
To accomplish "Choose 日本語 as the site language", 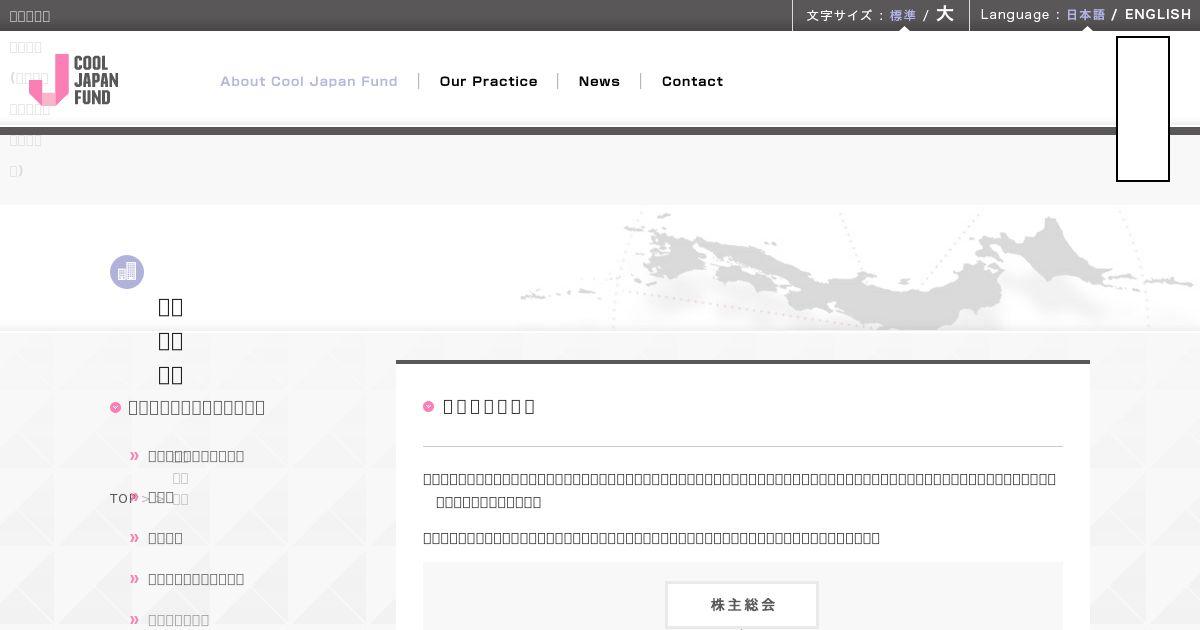I will point(1086,15).
